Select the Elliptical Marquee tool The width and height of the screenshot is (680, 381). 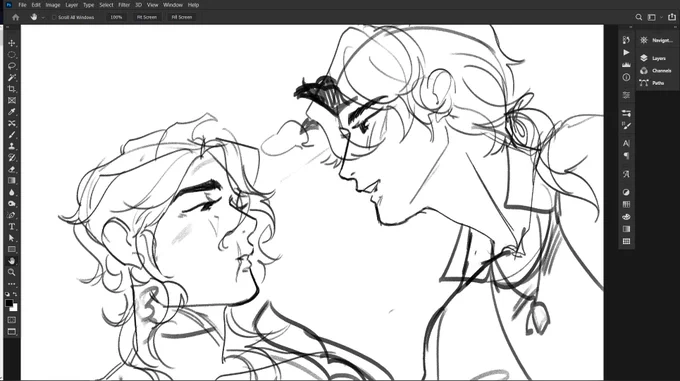[12, 55]
